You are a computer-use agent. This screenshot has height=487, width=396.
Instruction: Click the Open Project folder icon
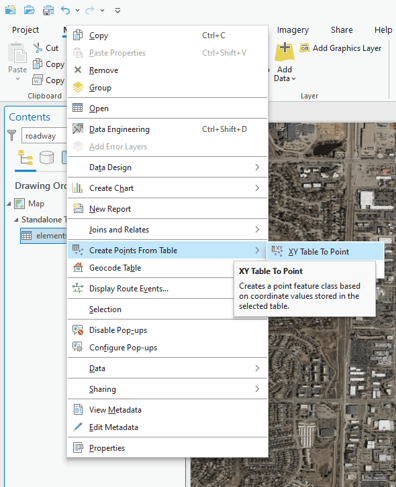tap(29, 10)
